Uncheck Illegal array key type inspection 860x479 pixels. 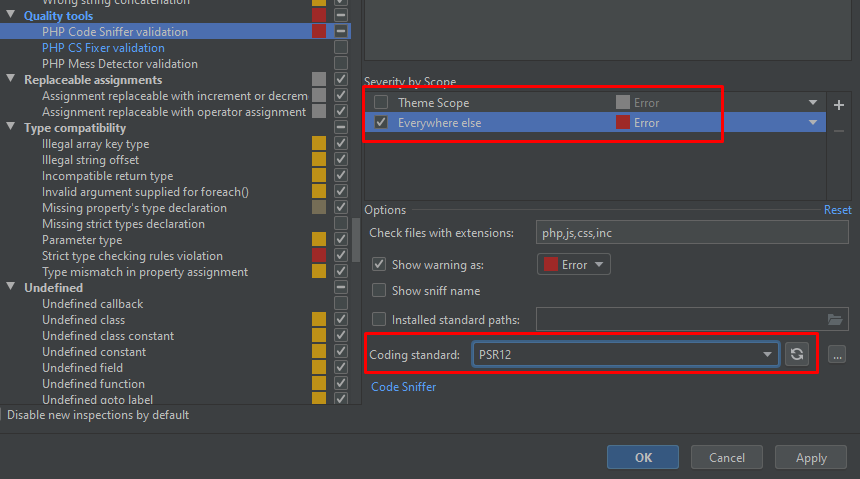click(x=341, y=143)
